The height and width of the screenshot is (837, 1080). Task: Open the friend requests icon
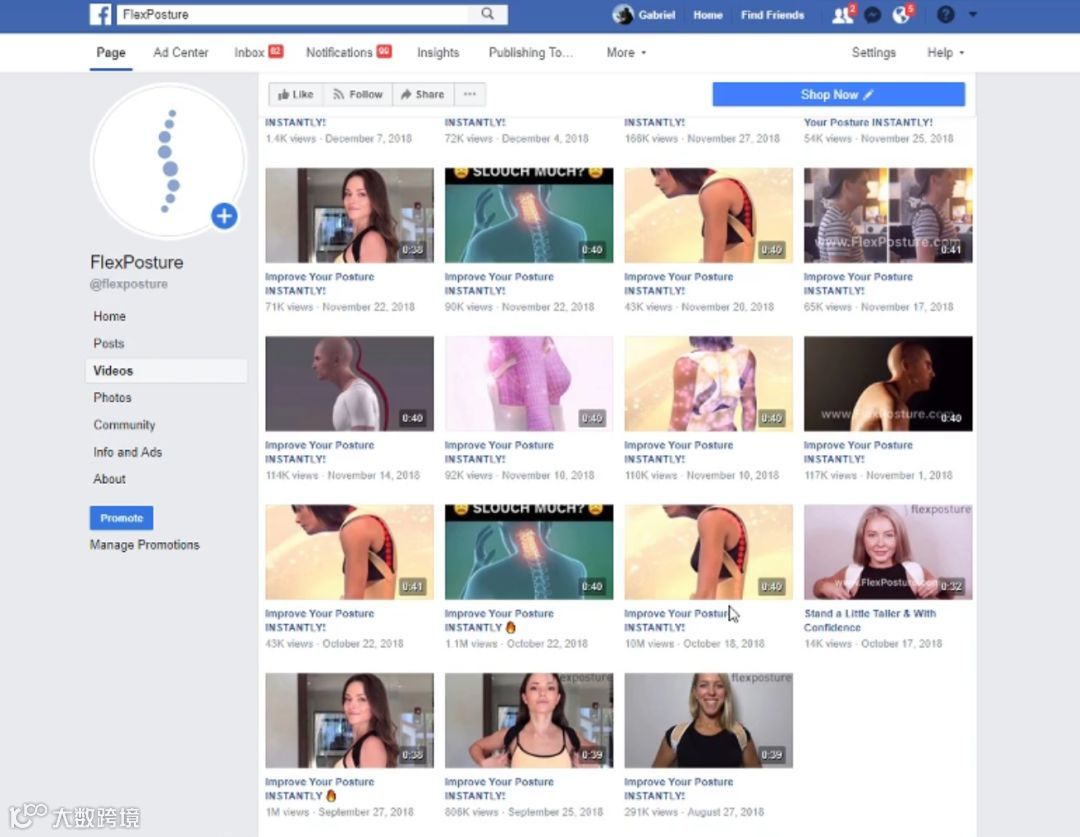pos(842,14)
